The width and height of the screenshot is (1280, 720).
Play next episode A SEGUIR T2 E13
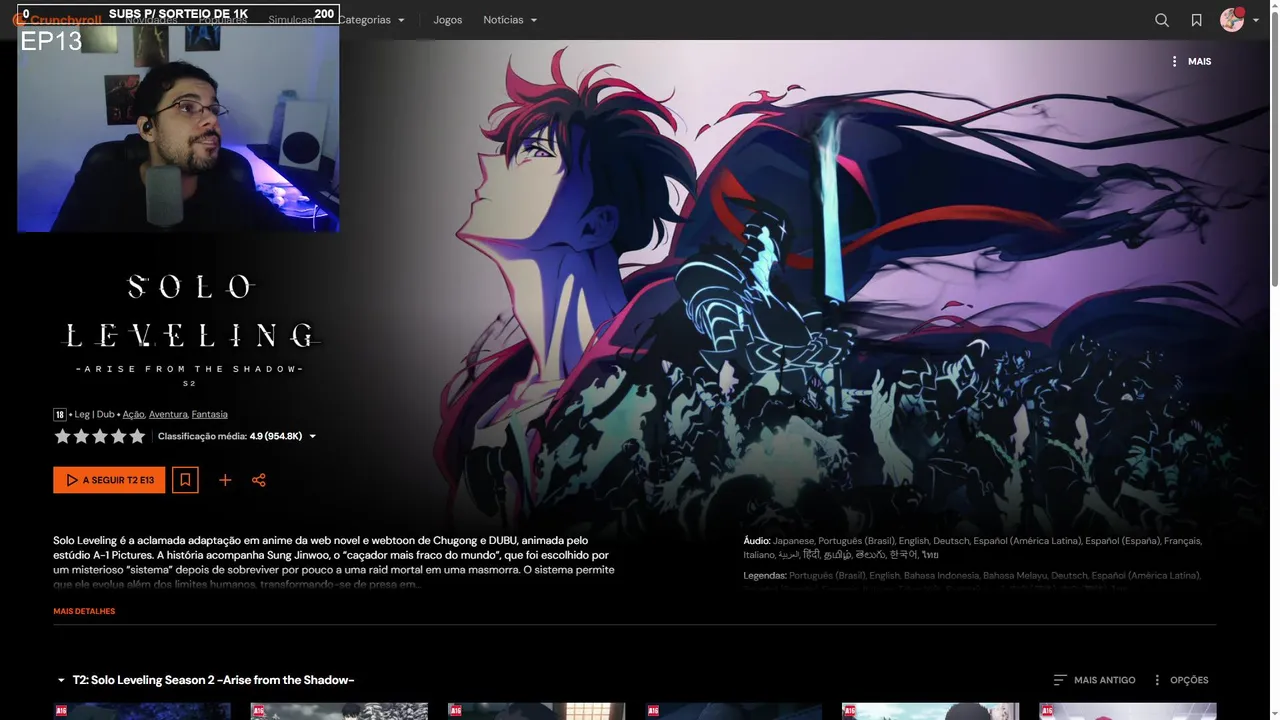click(x=109, y=480)
